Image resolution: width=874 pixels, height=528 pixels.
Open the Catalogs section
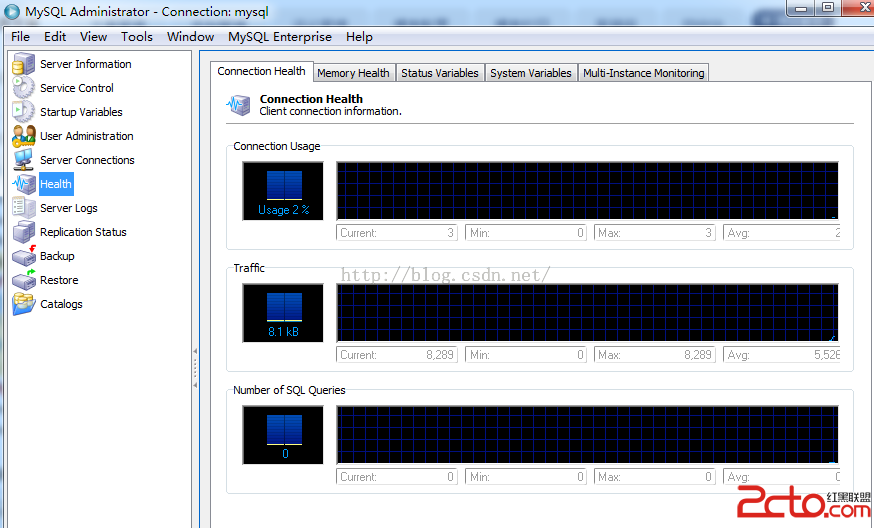(x=61, y=304)
